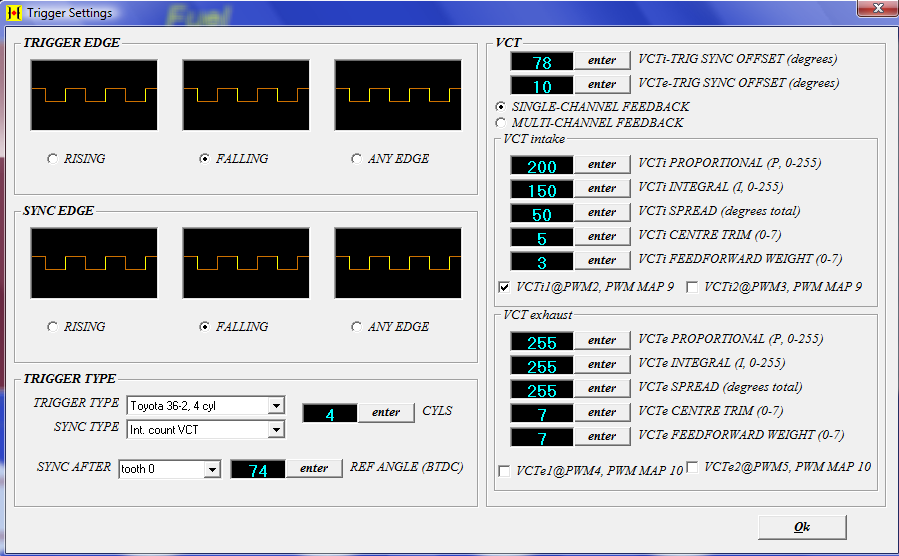Image resolution: width=899 pixels, height=556 pixels.
Task: Enable VCTe2@PWM5, PWM MAP 10 checkbox
Action: (x=692, y=467)
